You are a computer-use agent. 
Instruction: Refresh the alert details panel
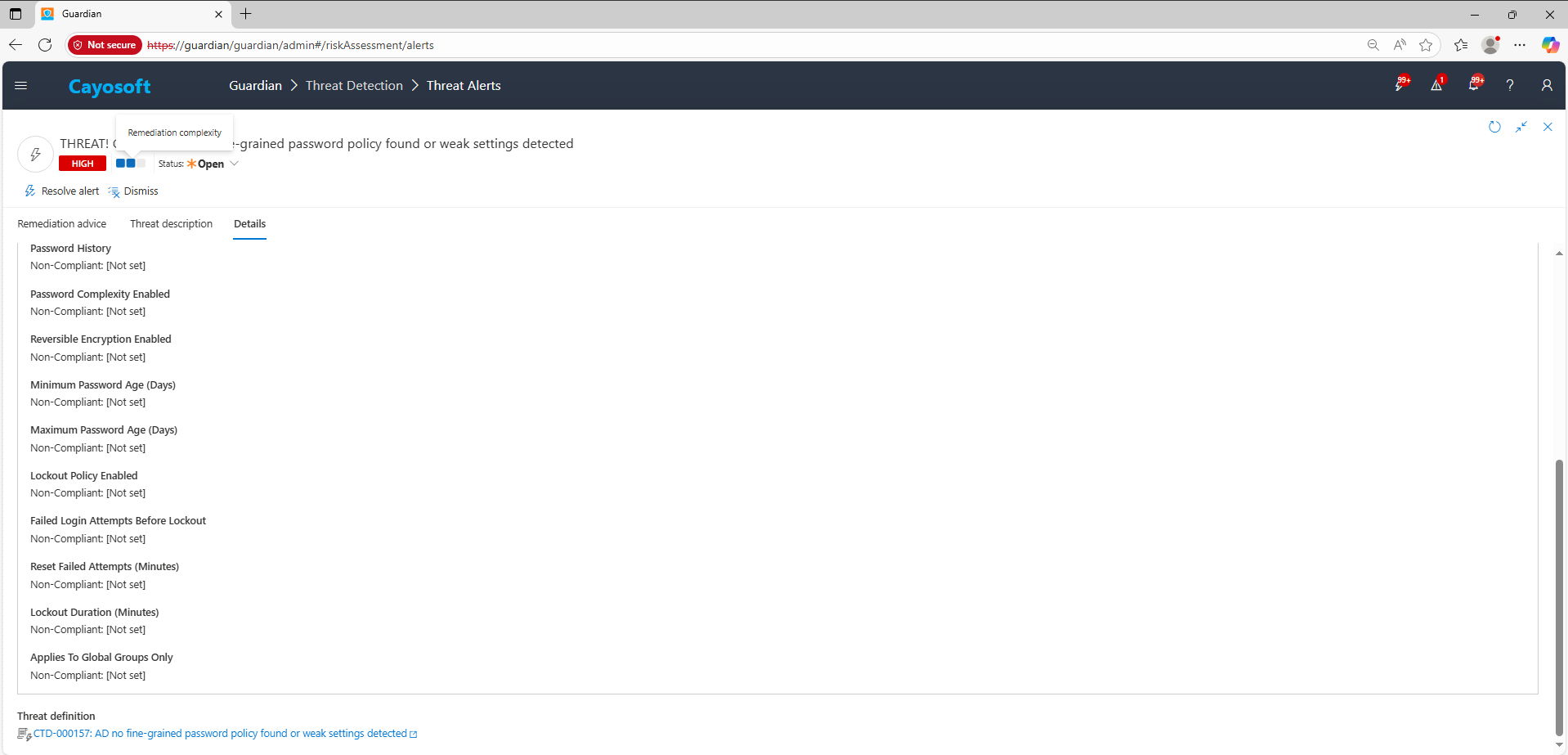(x=1494, y=127)
